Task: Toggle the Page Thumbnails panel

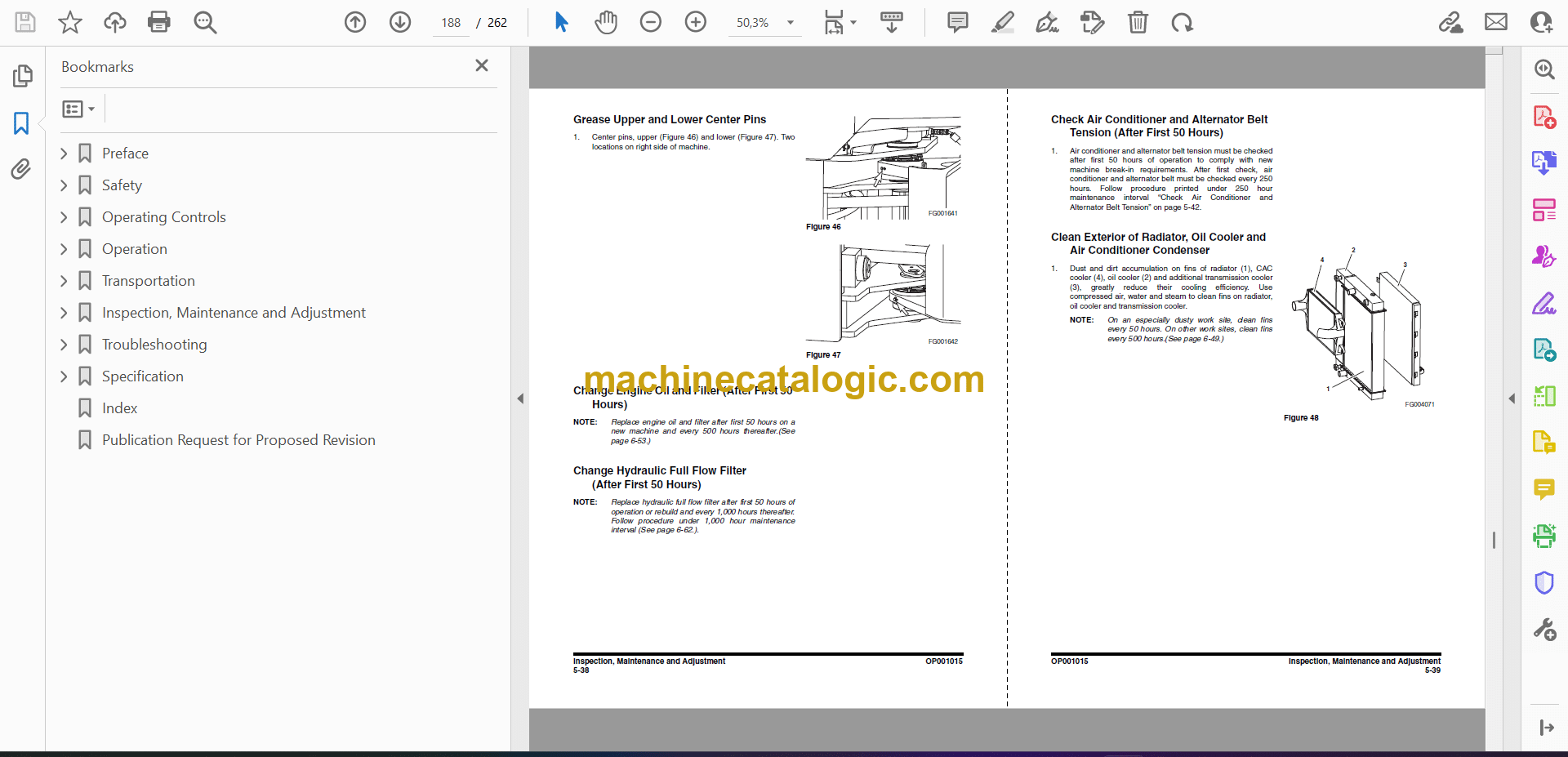Action: (x=22, y=76)
